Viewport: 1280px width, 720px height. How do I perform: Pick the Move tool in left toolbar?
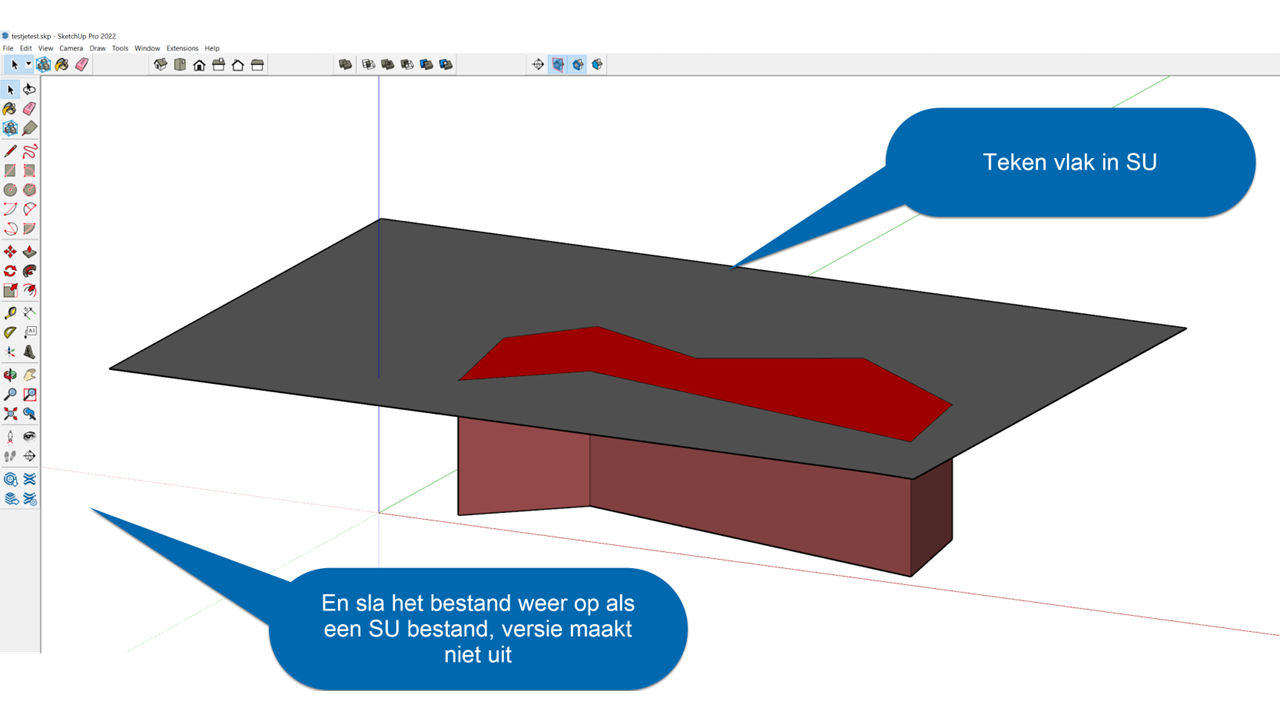coord(10,252)
